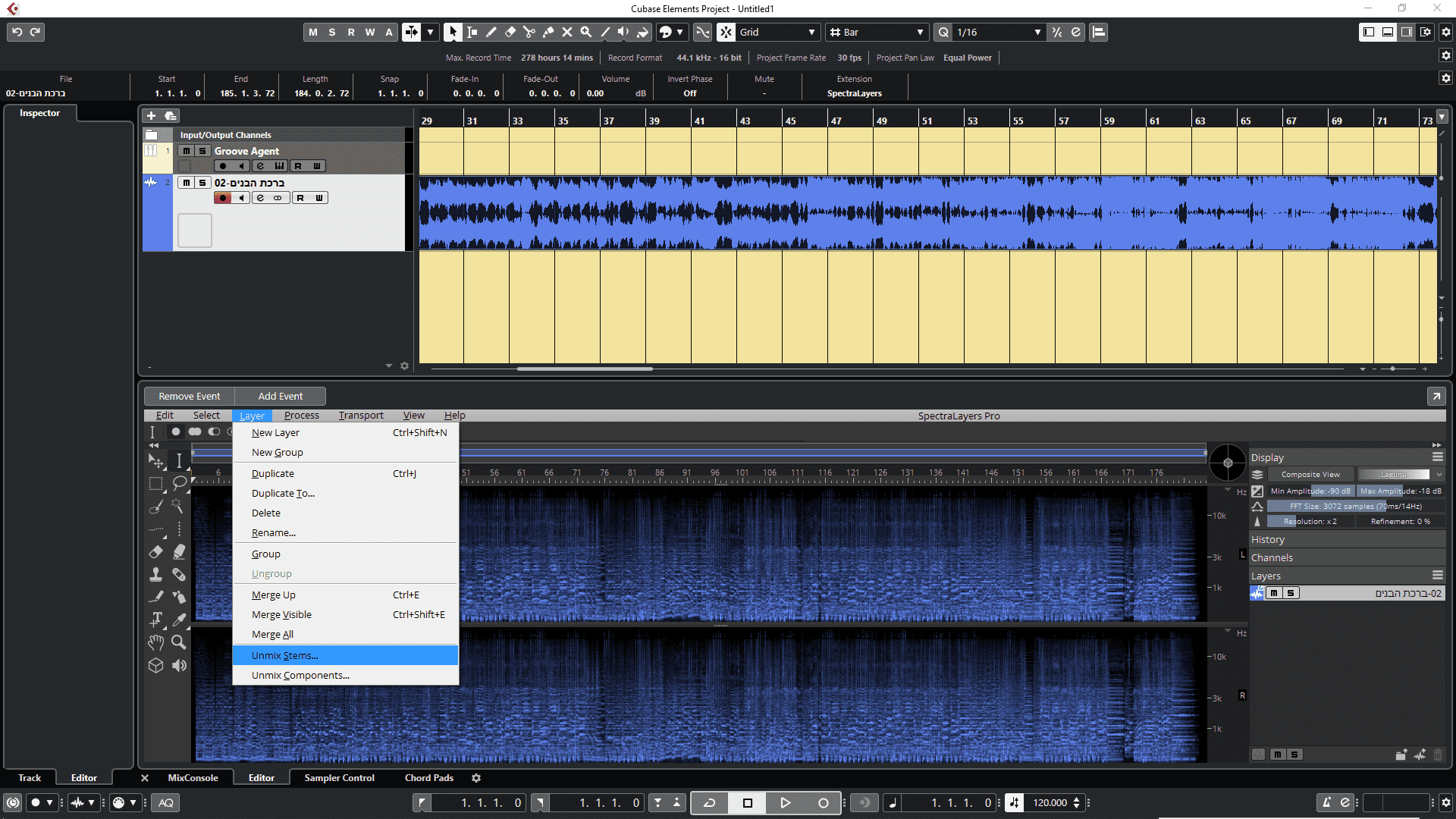Mute the Groove Agent track

pyautogui.click(x=187, y=151)
